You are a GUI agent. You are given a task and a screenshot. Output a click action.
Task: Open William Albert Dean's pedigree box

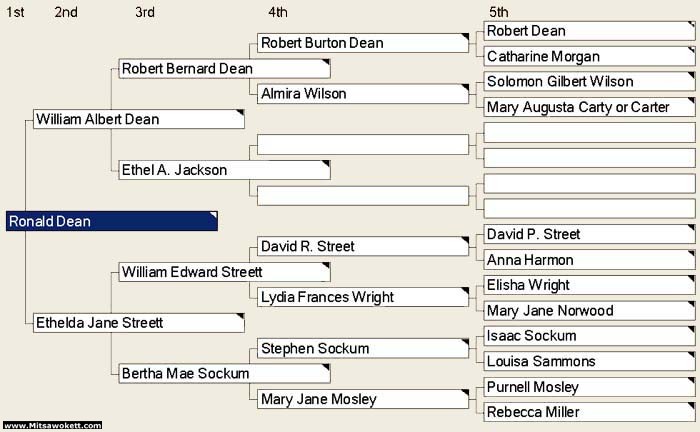click(x=139, y=119)
